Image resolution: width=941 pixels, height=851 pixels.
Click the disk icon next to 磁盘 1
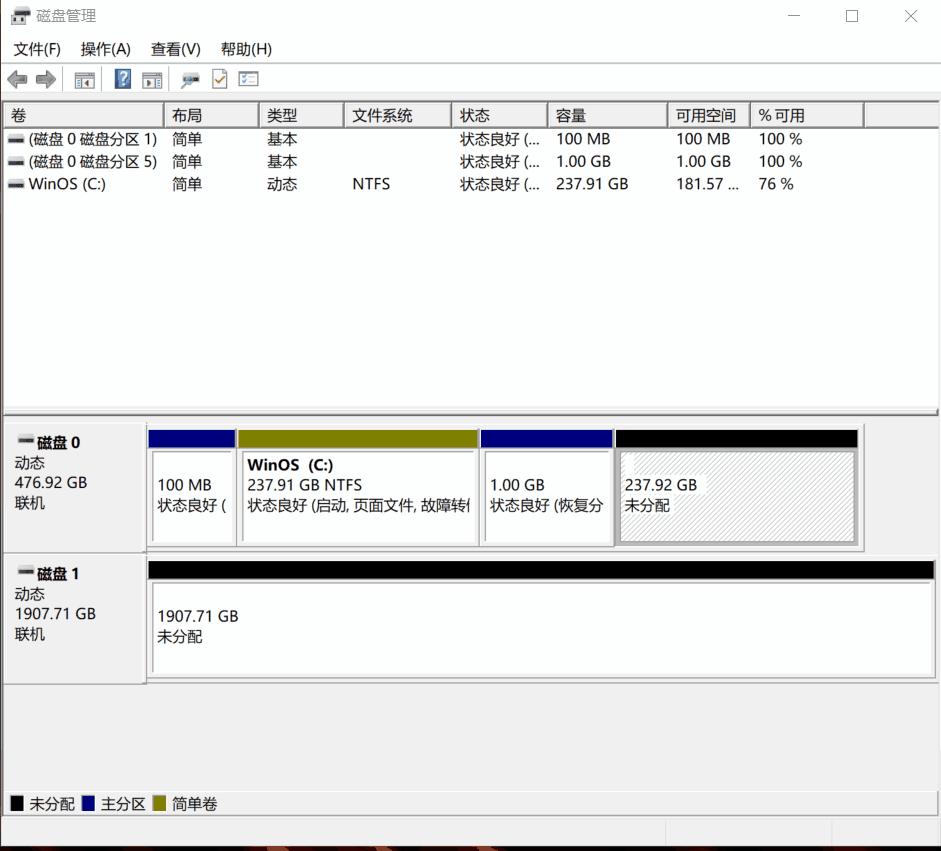coord(26,571)
